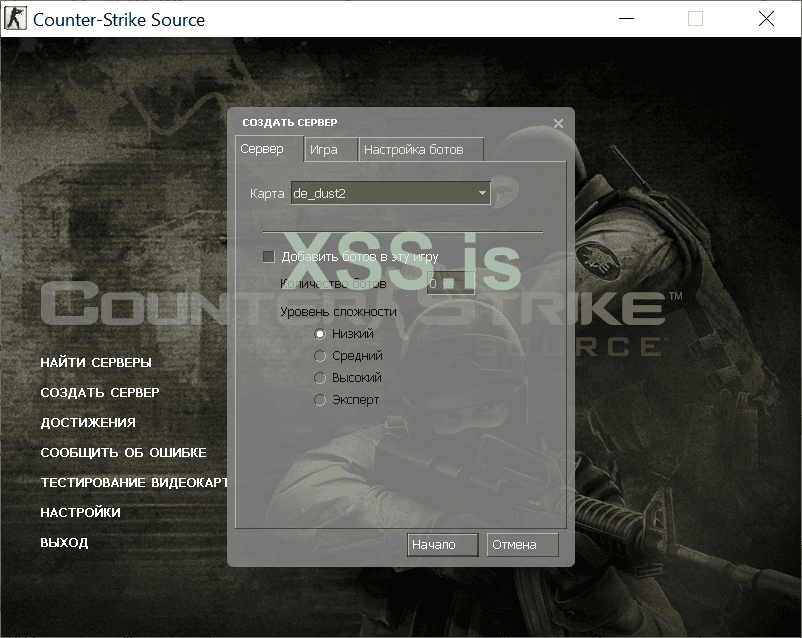The height and width of the screenshot is (638, 802).
Task: Switch to the Сервер tab
Action: tap(269, 149)
